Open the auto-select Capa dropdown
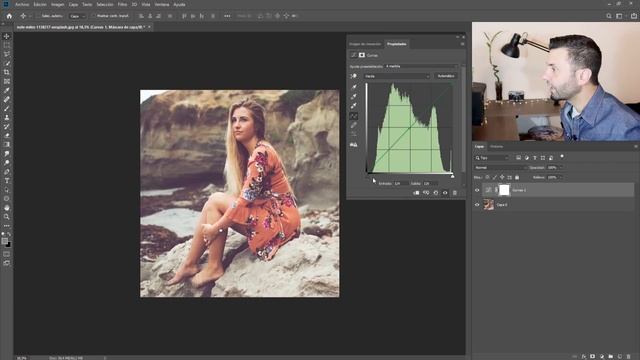Viewport: 640px width, 360px height. click(x=77, y=16)
